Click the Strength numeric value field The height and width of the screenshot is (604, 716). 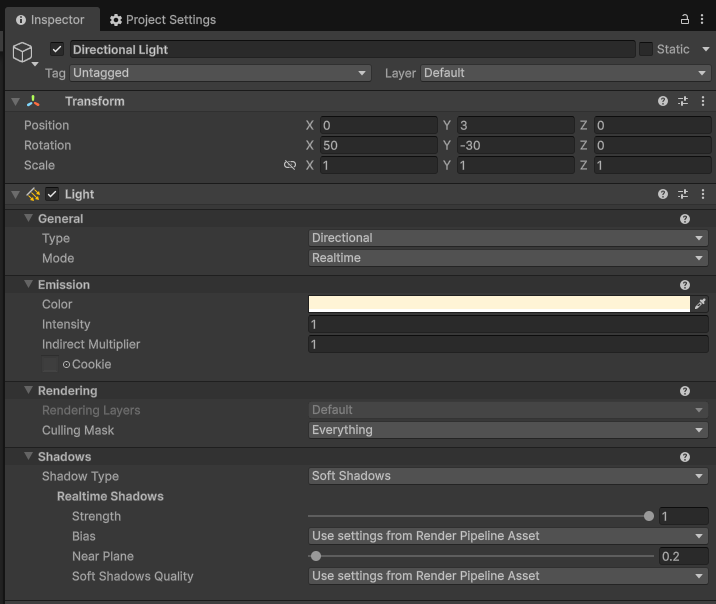684,516
